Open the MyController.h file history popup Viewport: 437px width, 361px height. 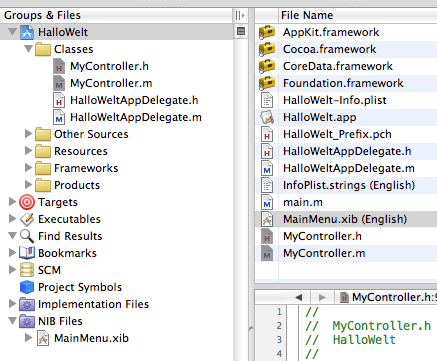387,297
